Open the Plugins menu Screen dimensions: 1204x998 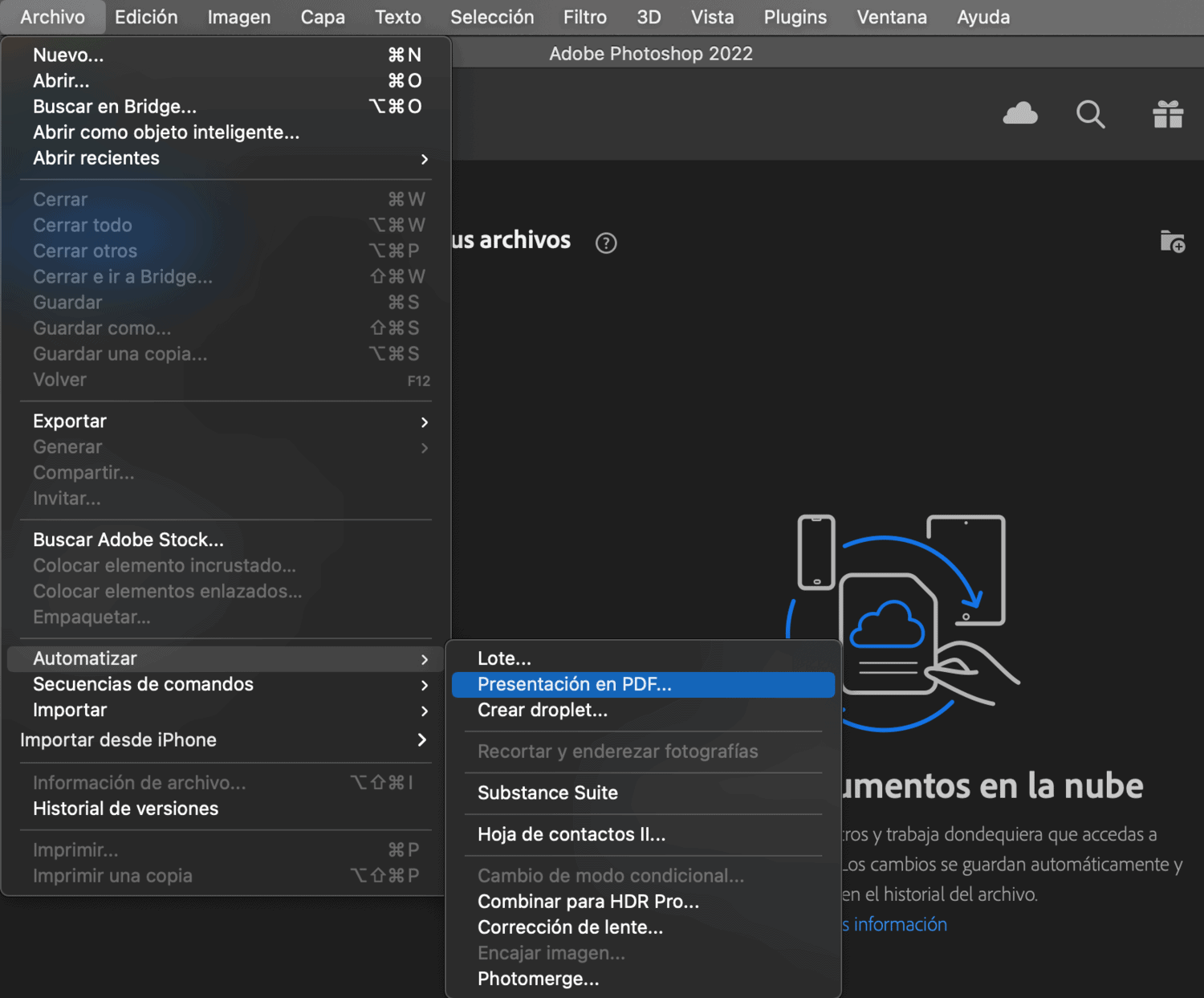795,17
